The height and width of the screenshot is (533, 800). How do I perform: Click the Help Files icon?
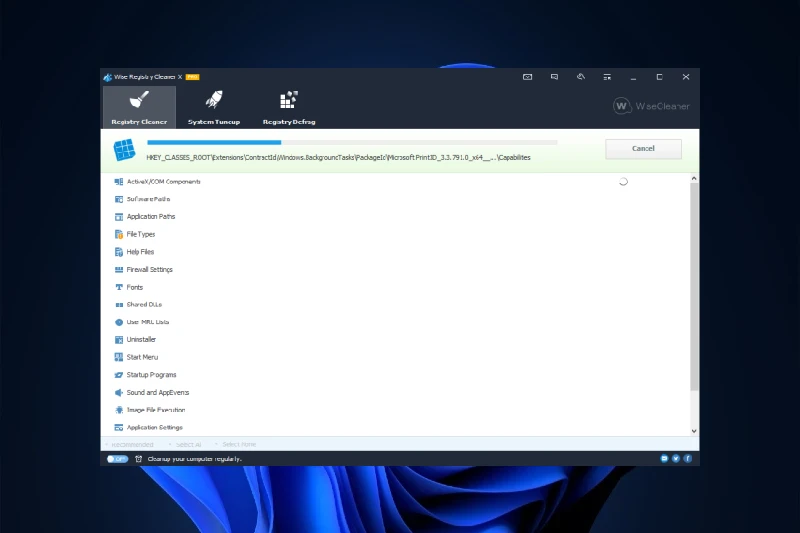(x=119, y=252)
